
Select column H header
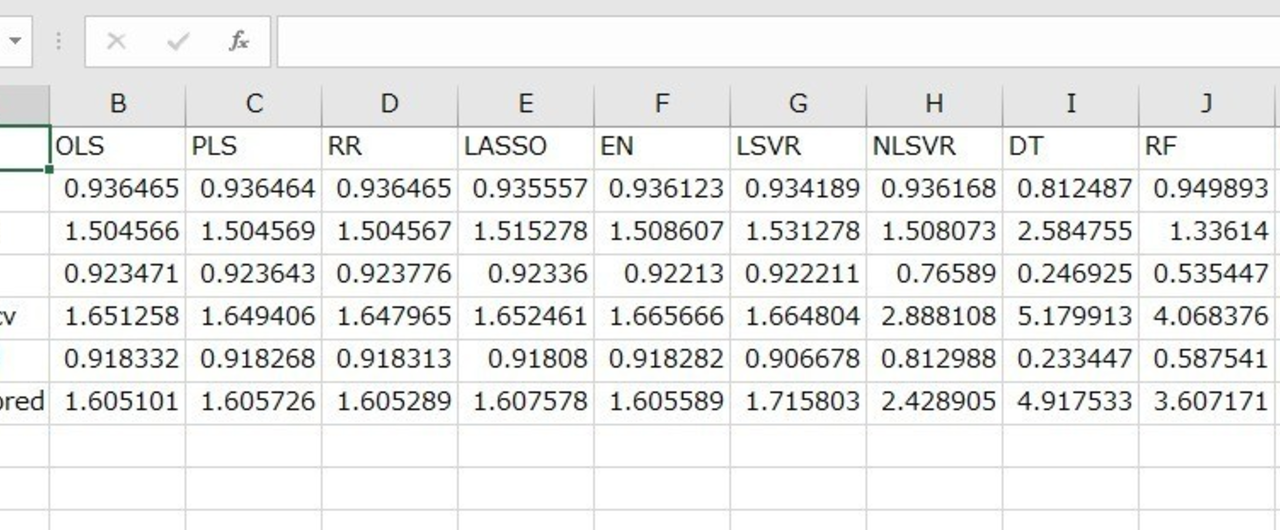[x=934, y=103]
